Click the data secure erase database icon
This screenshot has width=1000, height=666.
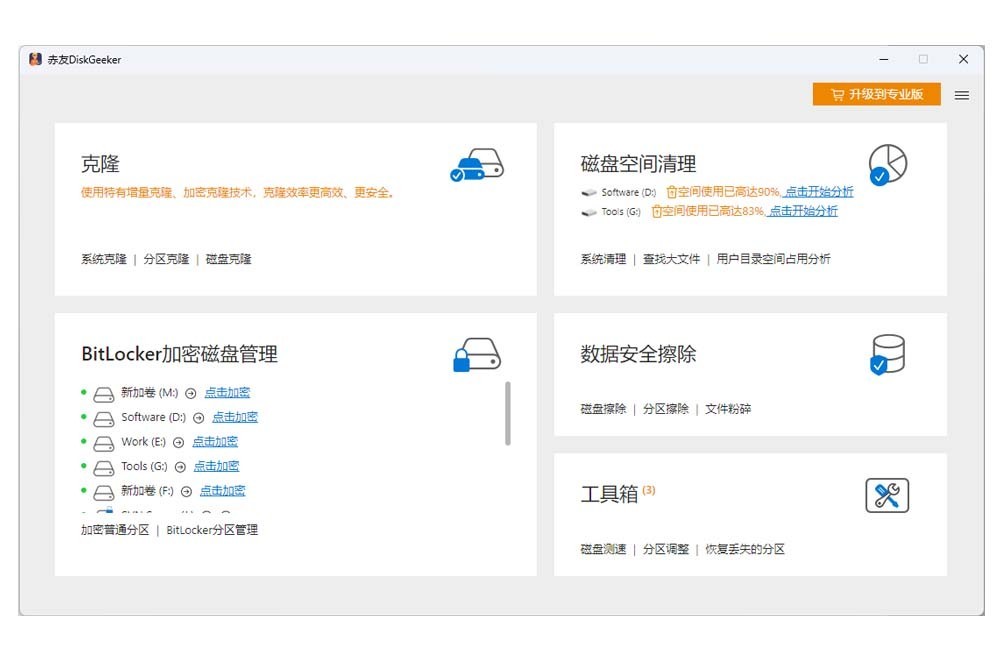pyautogui.click(x=886, y=355)
